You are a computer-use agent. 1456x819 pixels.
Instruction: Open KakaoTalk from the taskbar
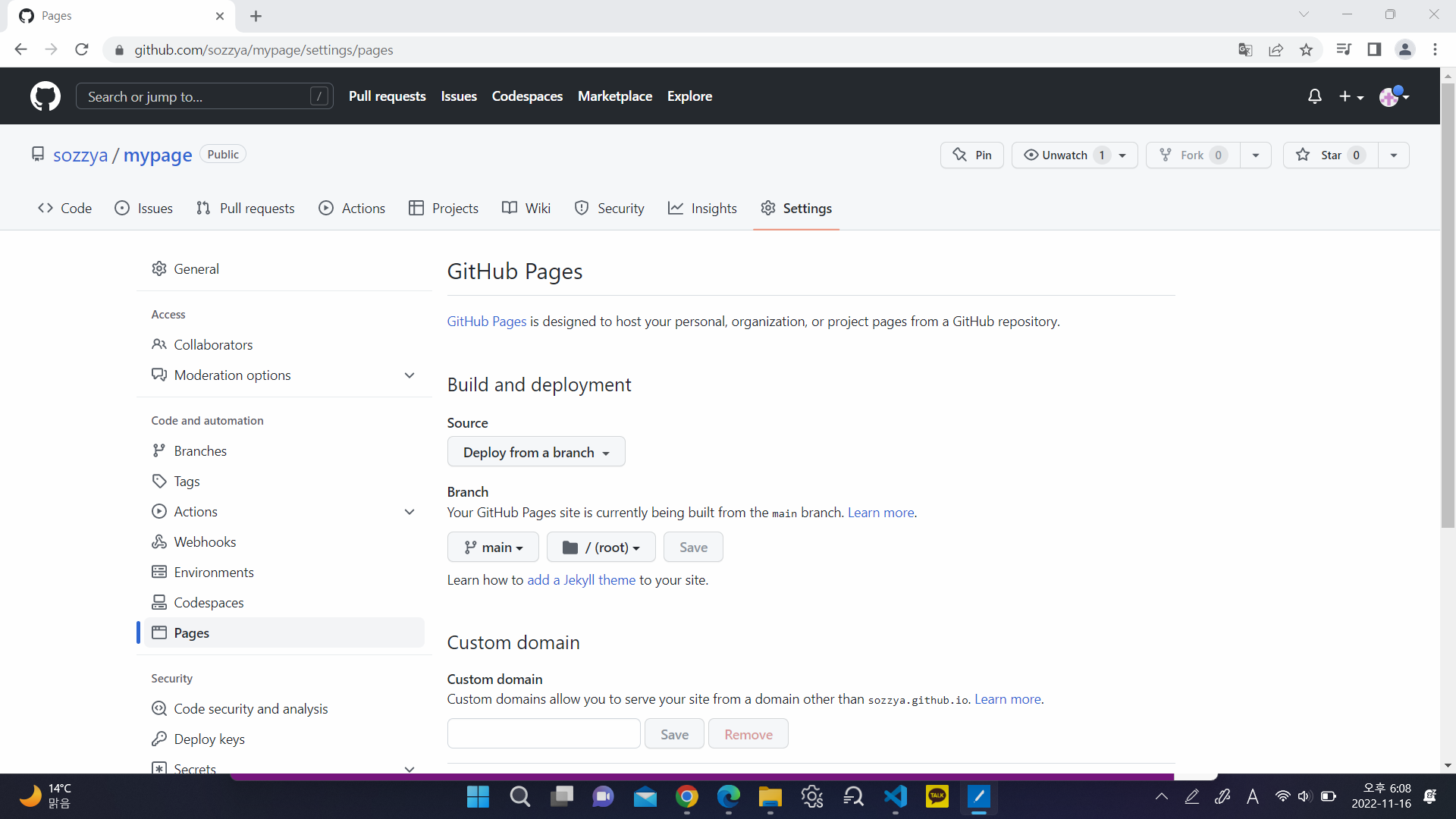[x=937, y=797]
